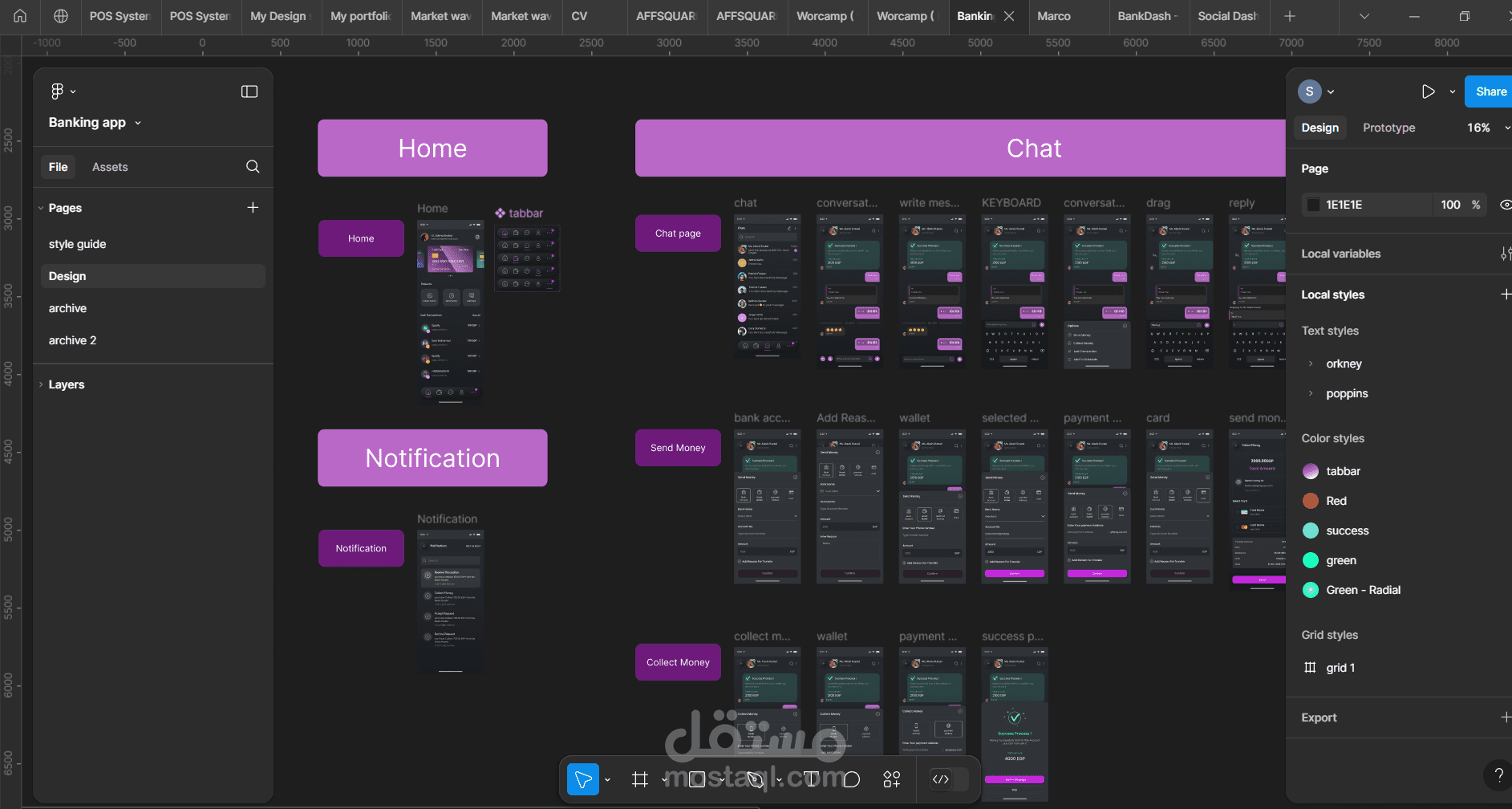
Task: Click the Share button
Action: point(1490,91)
